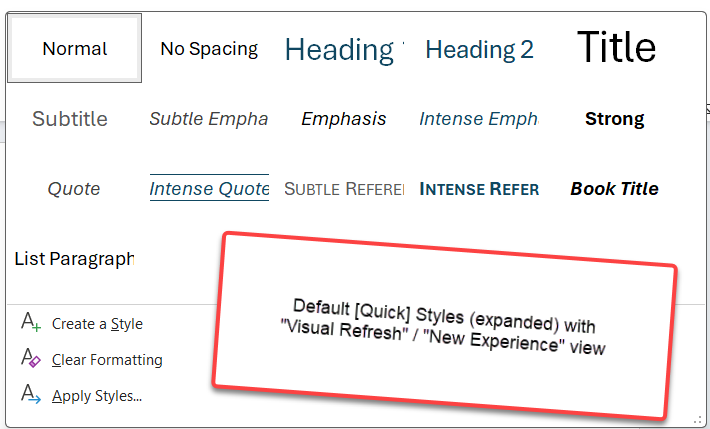Open the Apply Styles menu entry
This screenshot has width=710, height=429.
pyautogui.click(x=97, y=395)
